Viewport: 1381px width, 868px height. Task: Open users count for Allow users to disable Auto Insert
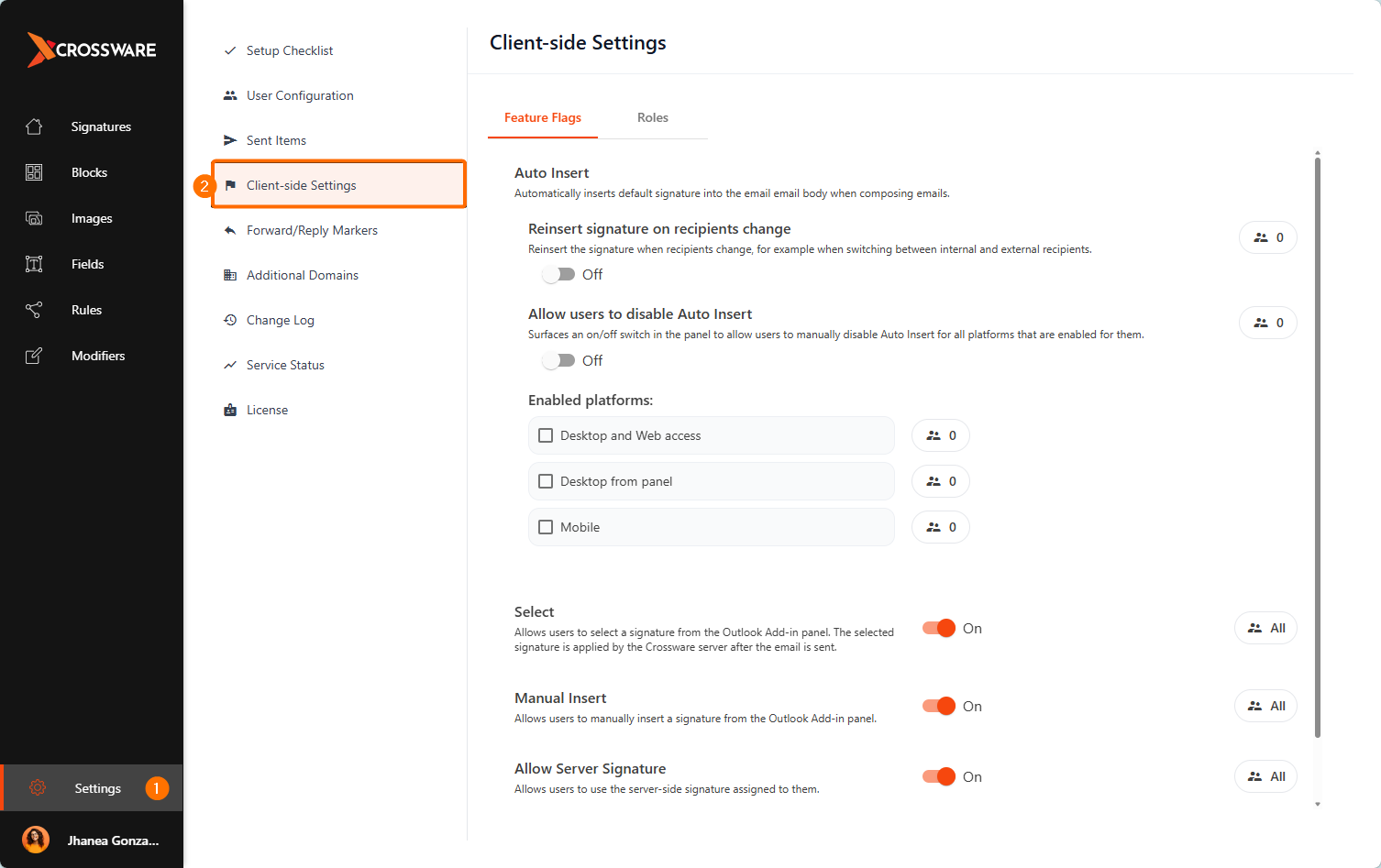click(x=1268, y=323)
